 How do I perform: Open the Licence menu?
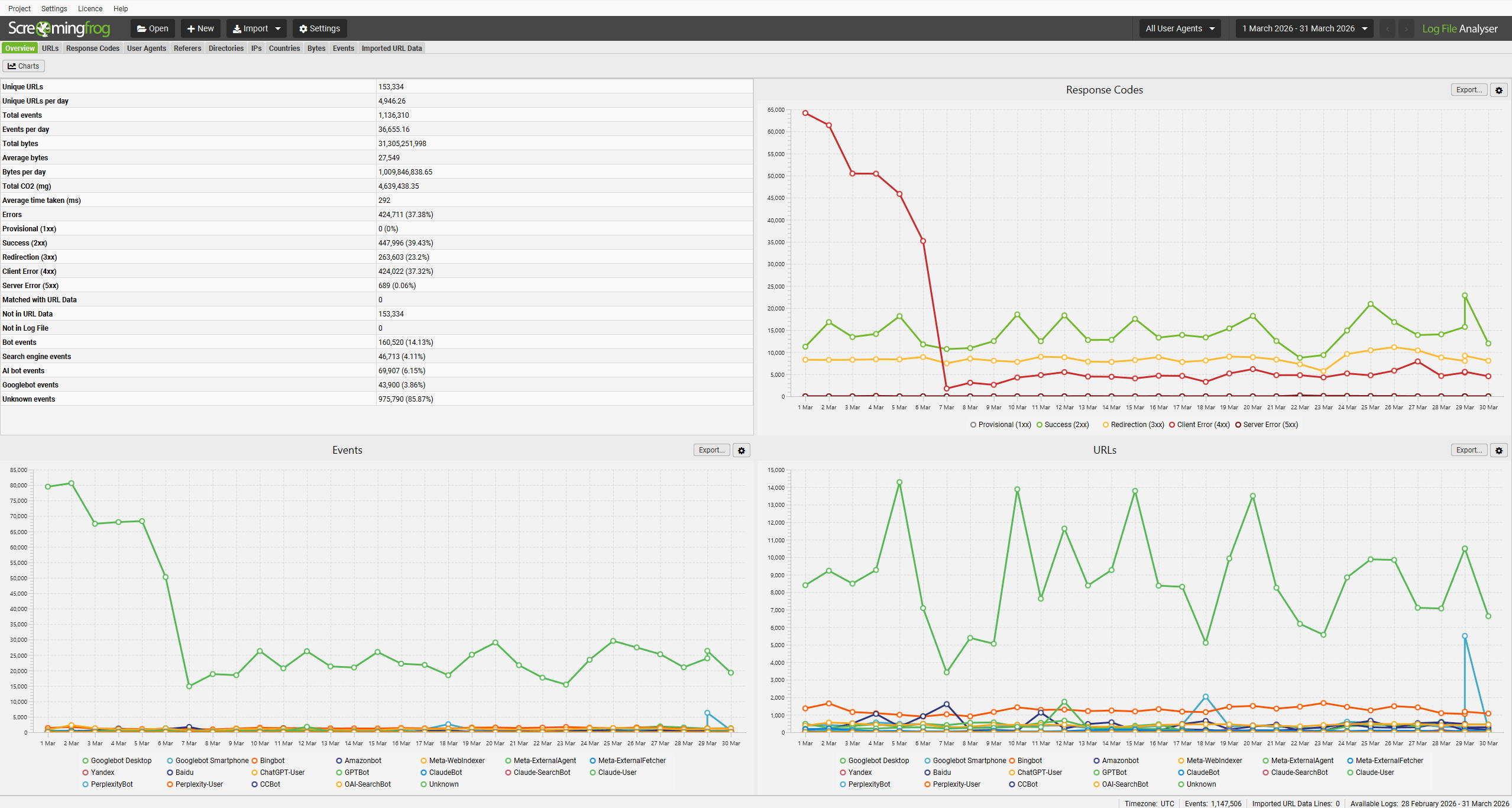click(90, 9)
